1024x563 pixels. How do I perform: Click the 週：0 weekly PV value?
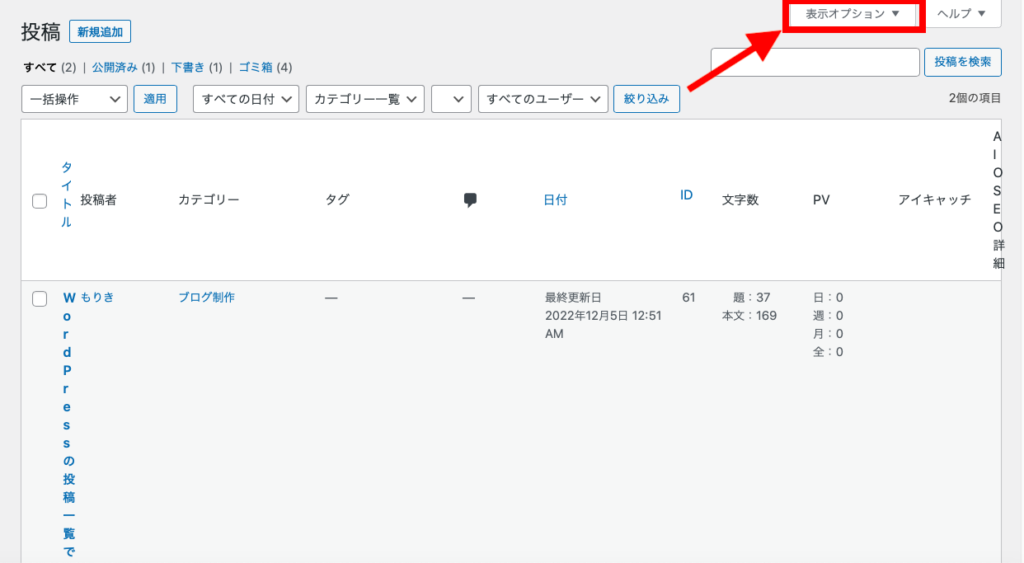coord(828,316)
